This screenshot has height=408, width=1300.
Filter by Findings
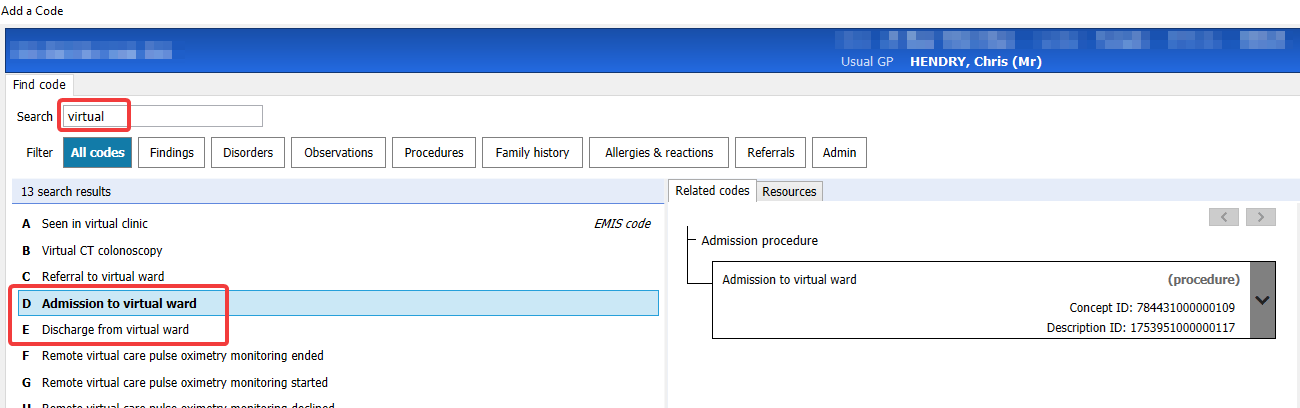pyautogui.click(x=172, y=153)
